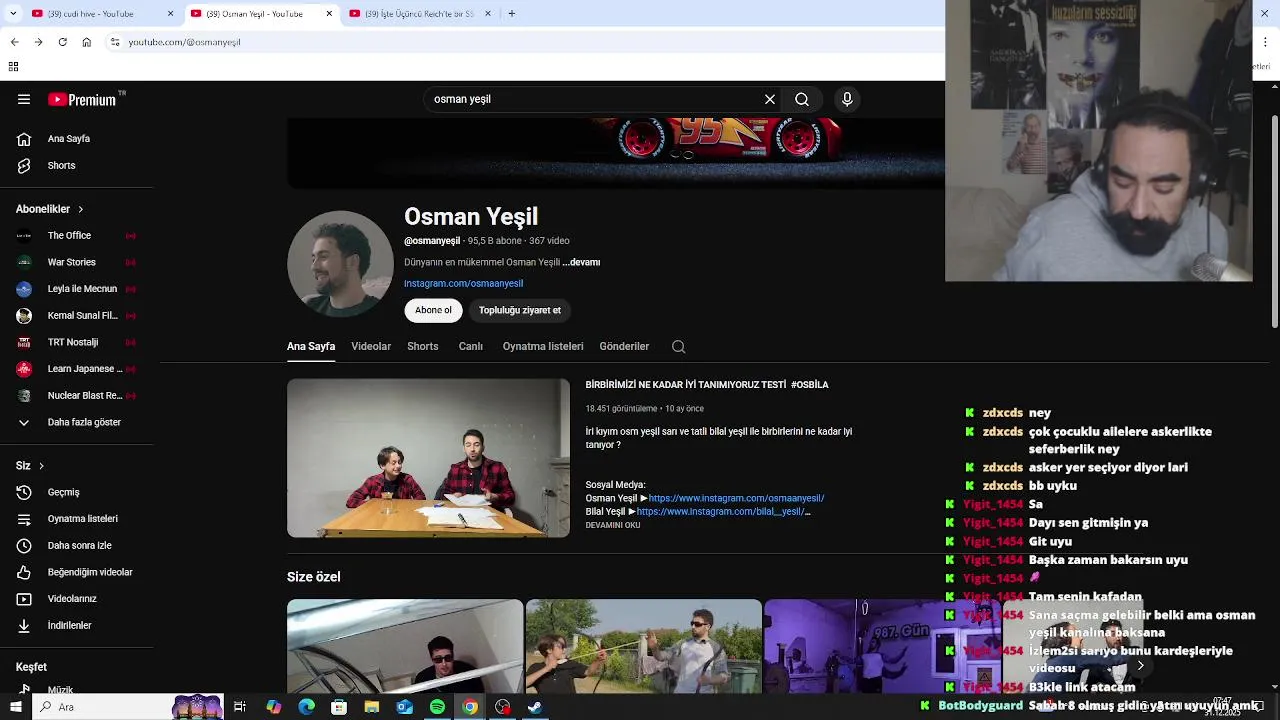
Task: Click Abone ol button
Action: 433,310
